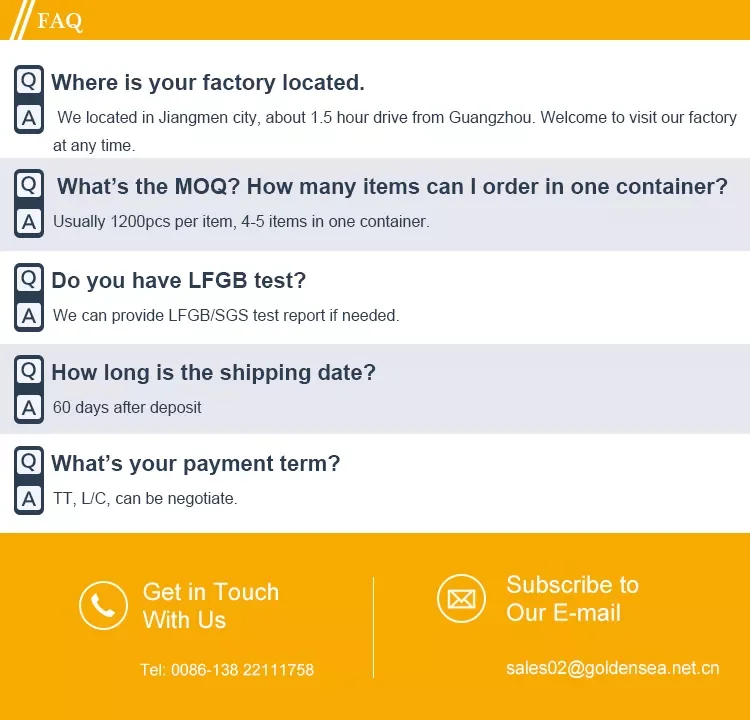The height and width of the screenshot is (720, 750).
Task: Select the Subscribe to Our E-mail heading
Action: click(x=572, y=598)
